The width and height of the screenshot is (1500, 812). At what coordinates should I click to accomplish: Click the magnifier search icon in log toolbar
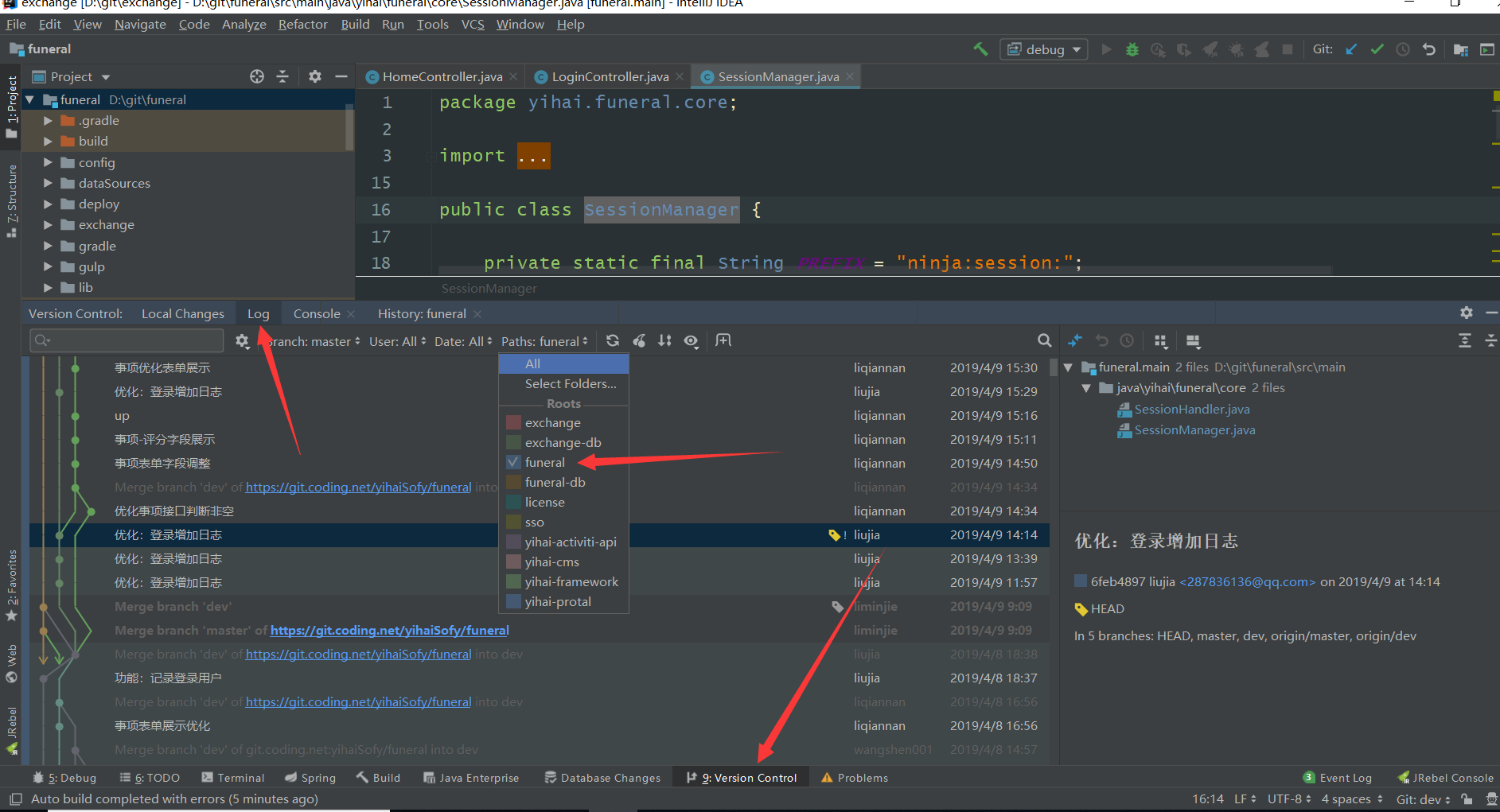tap(1045, 340)
